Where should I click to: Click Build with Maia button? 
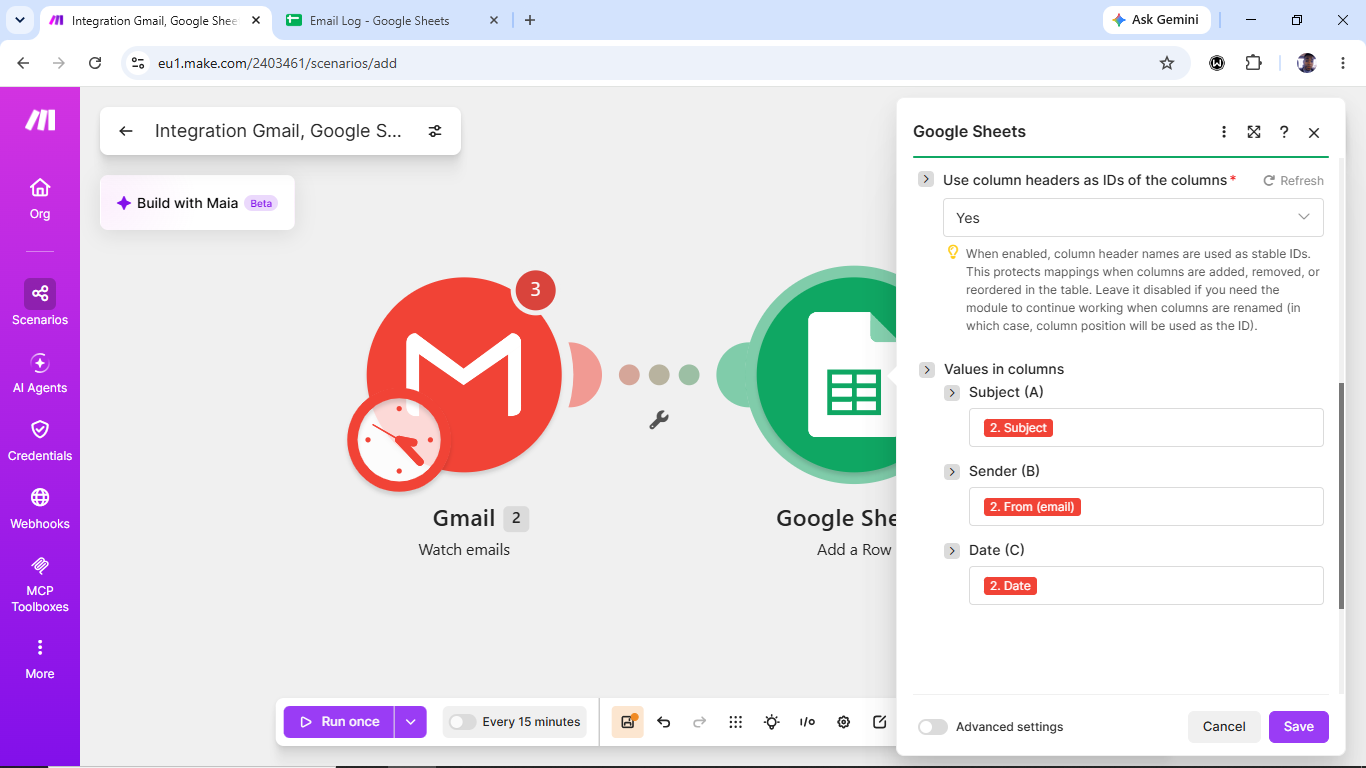(x=197, y=203)
